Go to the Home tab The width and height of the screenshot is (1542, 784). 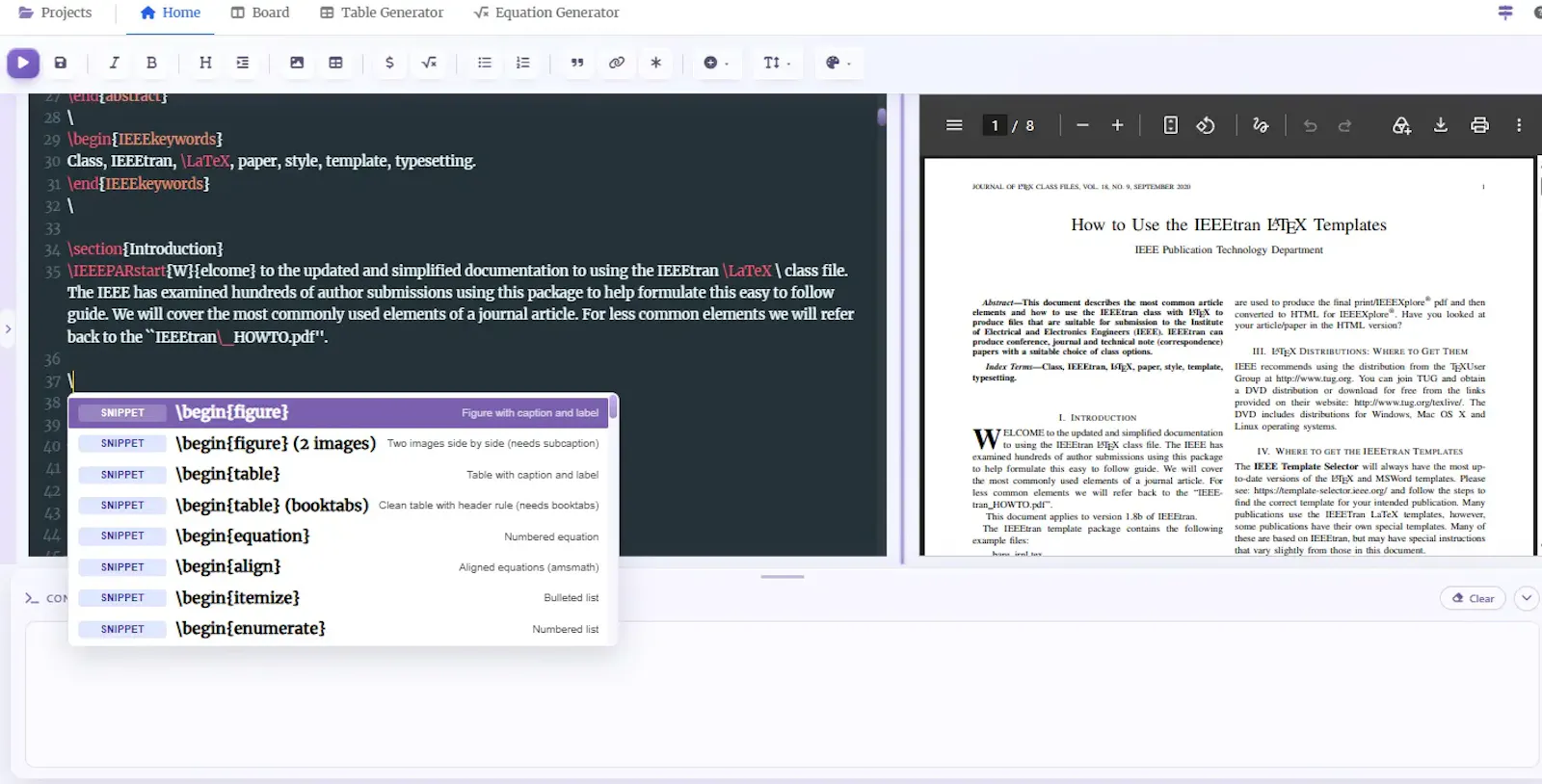pyautogui.click(x=170, y=13)
